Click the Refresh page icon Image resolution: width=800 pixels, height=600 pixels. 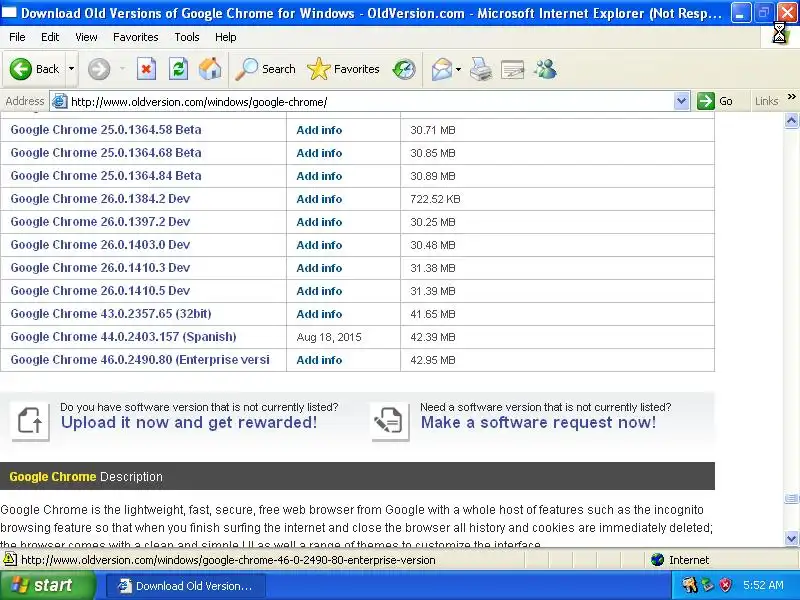[x=179, y=69]
